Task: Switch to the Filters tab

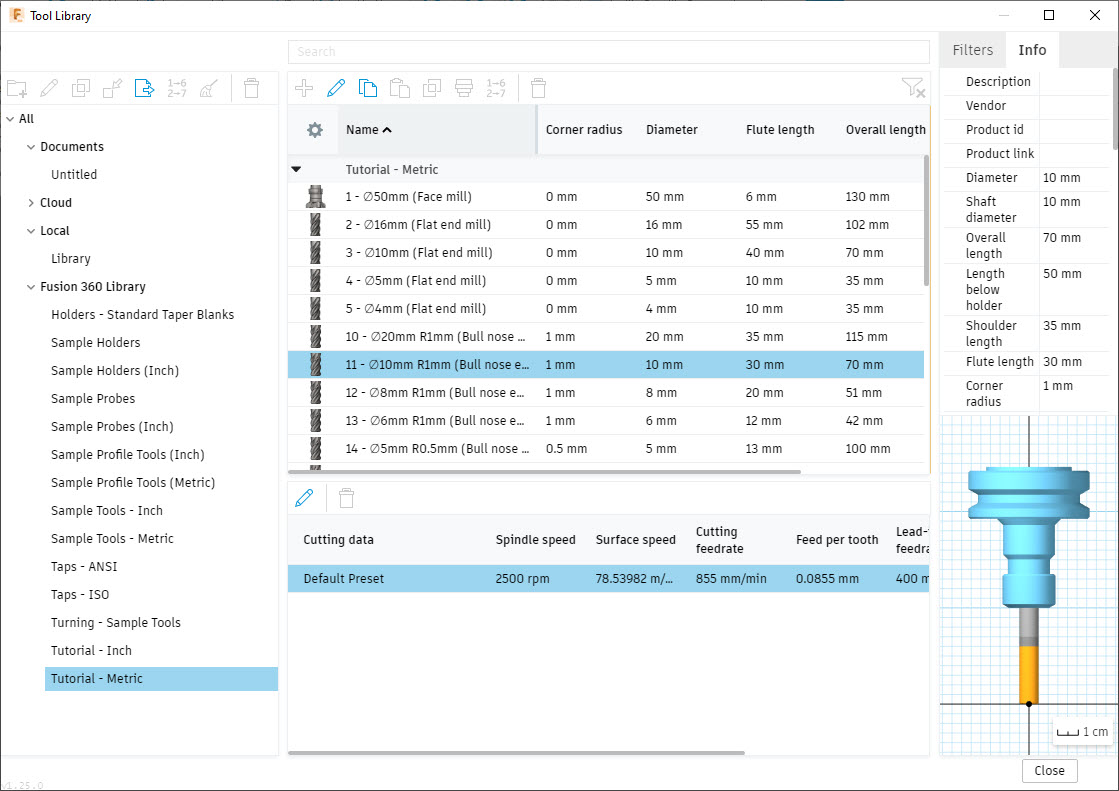Action: tap(972, 50)
